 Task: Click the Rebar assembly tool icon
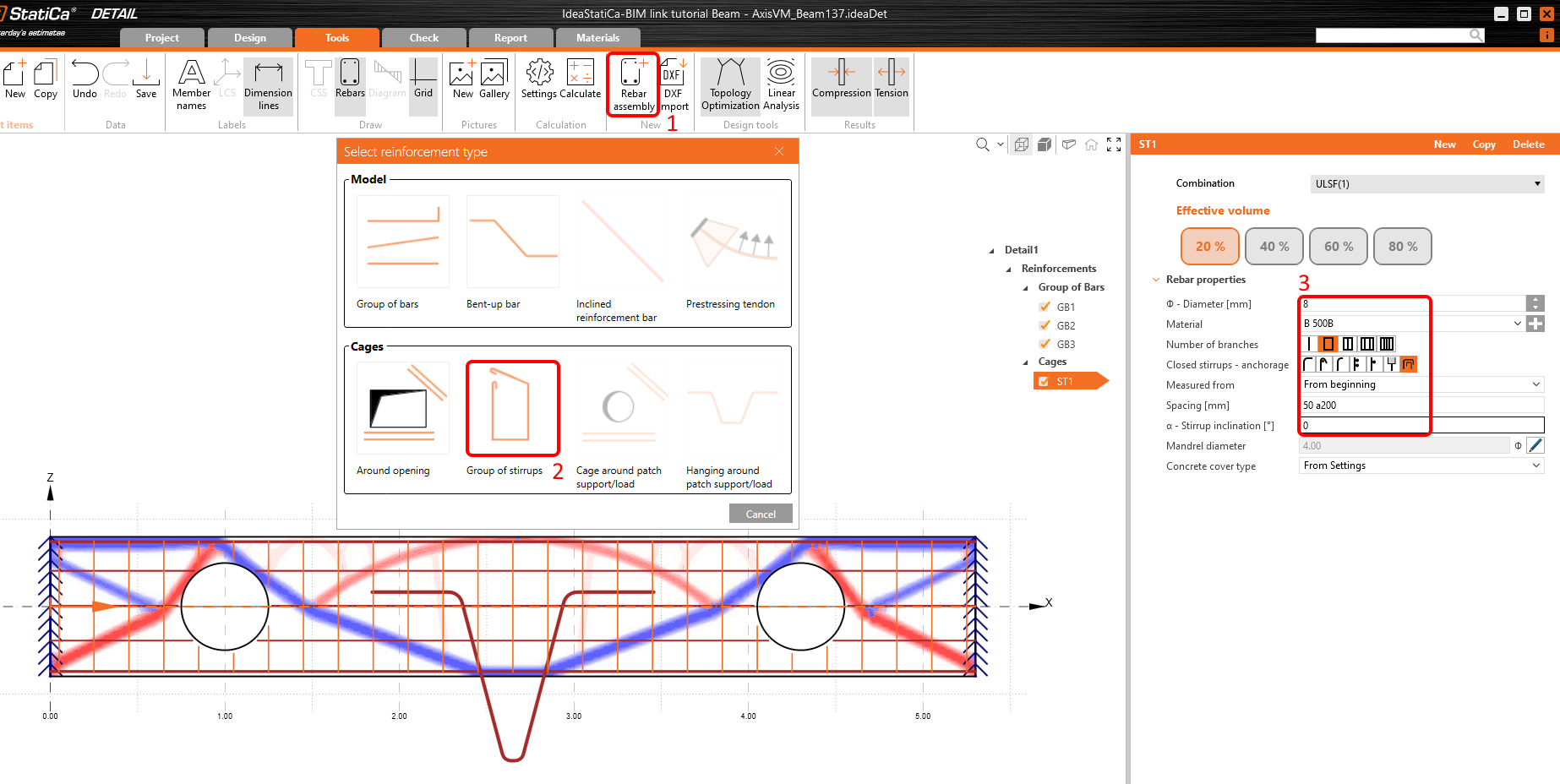tap(633, 84)
